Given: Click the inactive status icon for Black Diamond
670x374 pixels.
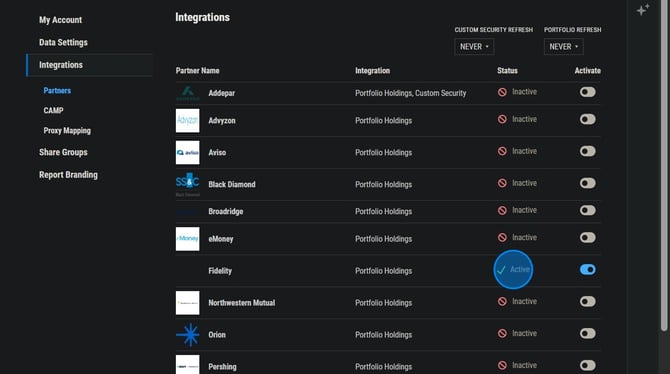Looking at the screenshot, I should point(502,183).
